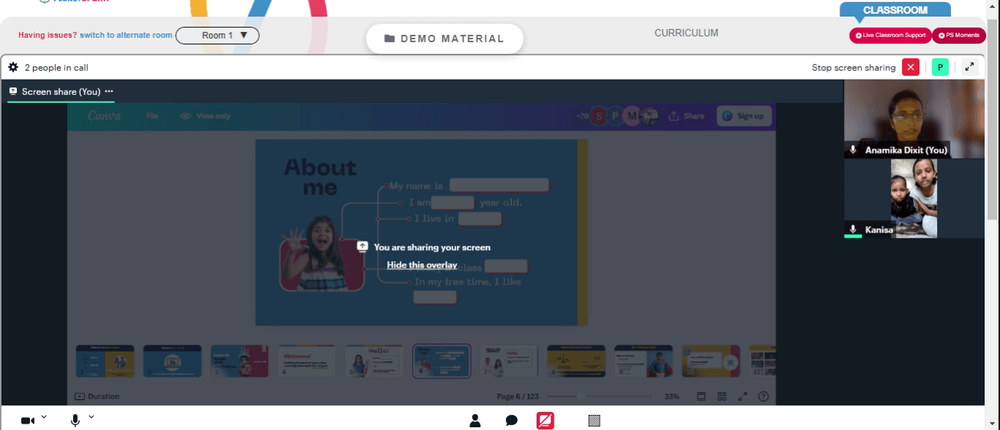Click the page scrollbar up arrow
Screen dimensions: 1000x430
(994, 8)
